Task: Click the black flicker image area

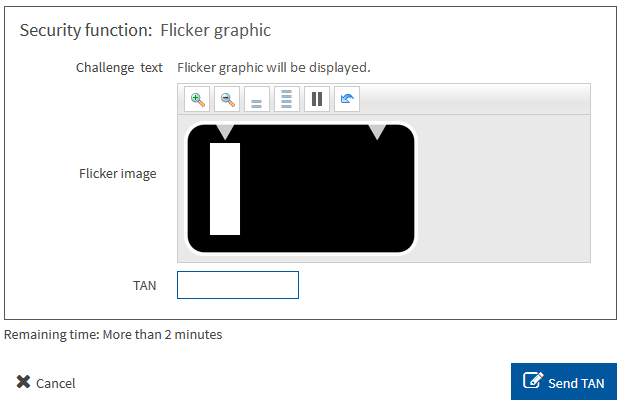Action: [327, 189]
